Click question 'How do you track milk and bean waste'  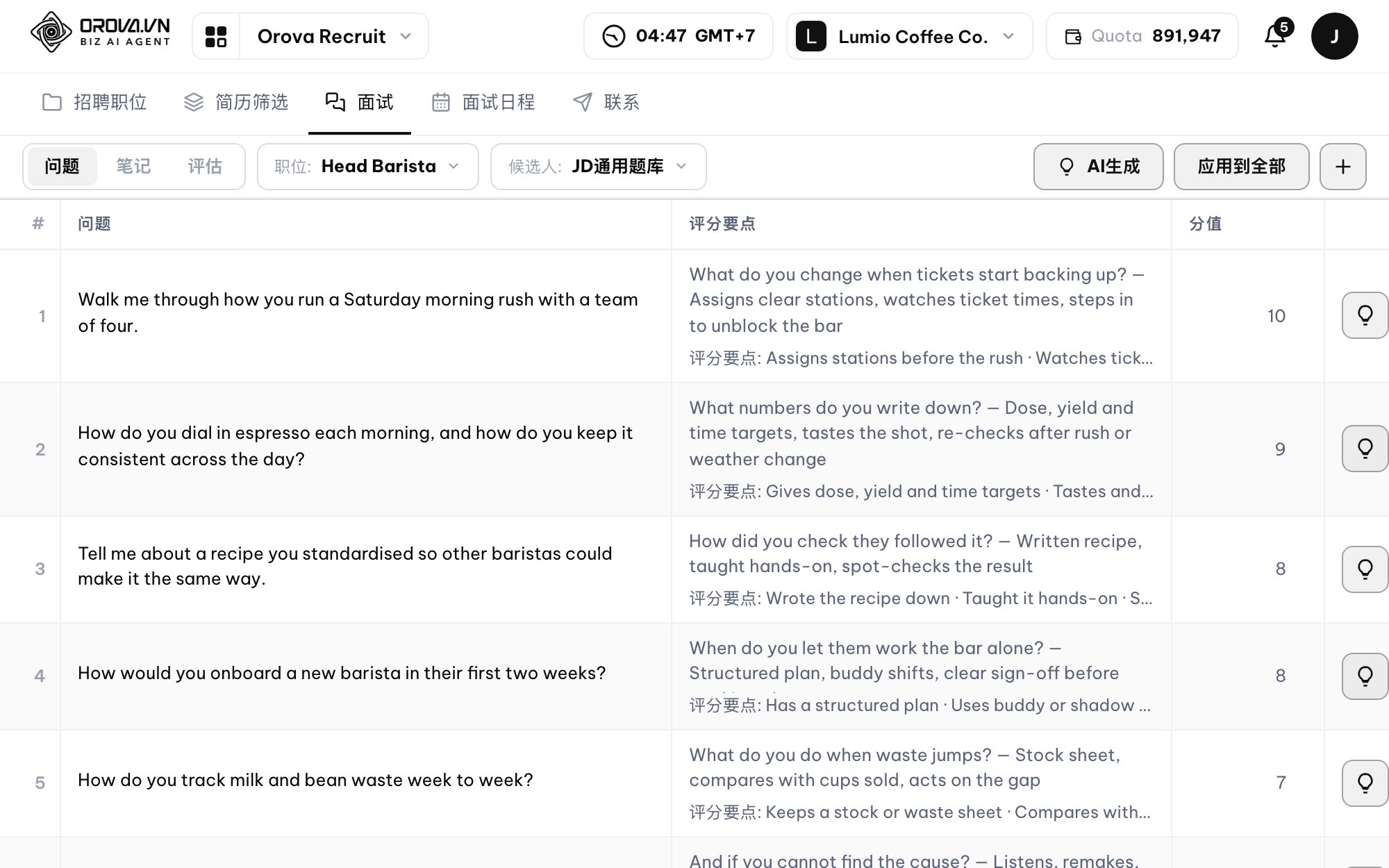[306, 780]
